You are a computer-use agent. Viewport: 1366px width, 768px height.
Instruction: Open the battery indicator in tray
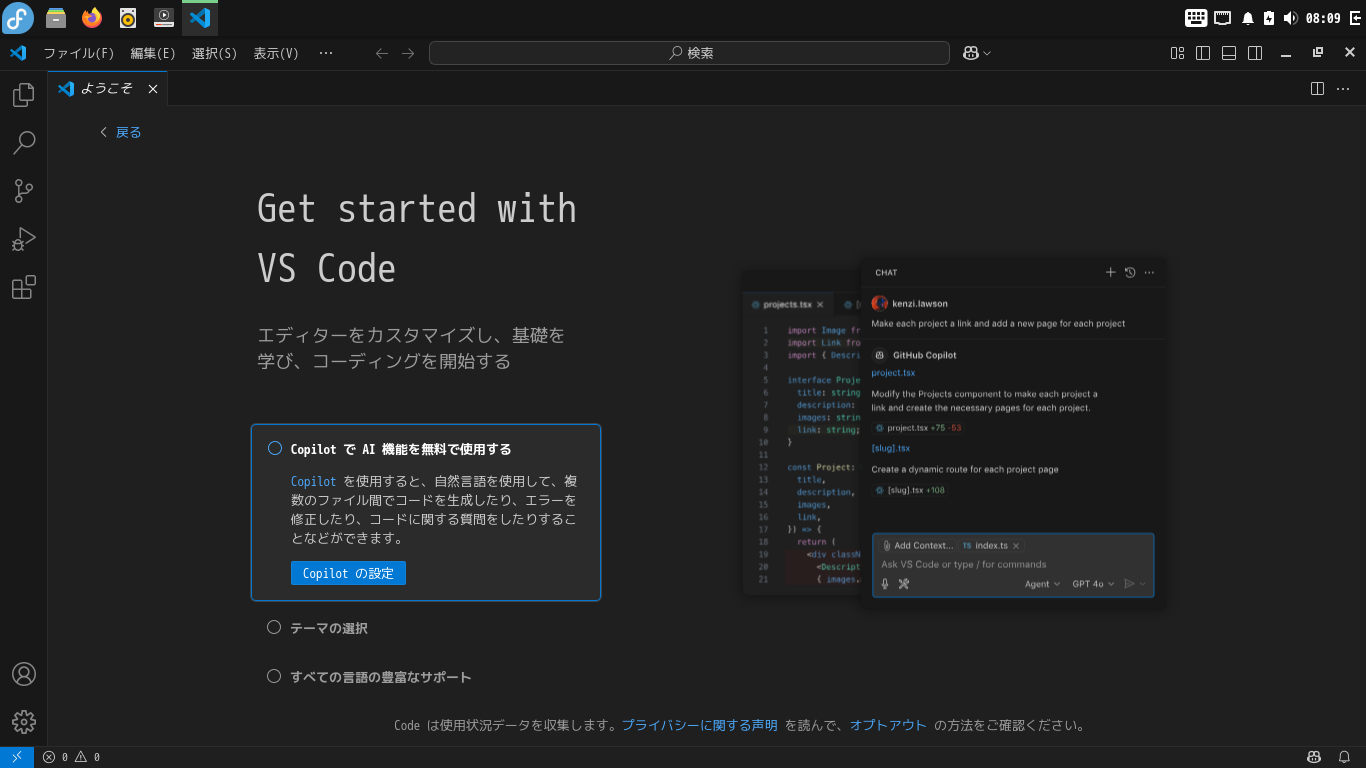(x=1269, y=18)
